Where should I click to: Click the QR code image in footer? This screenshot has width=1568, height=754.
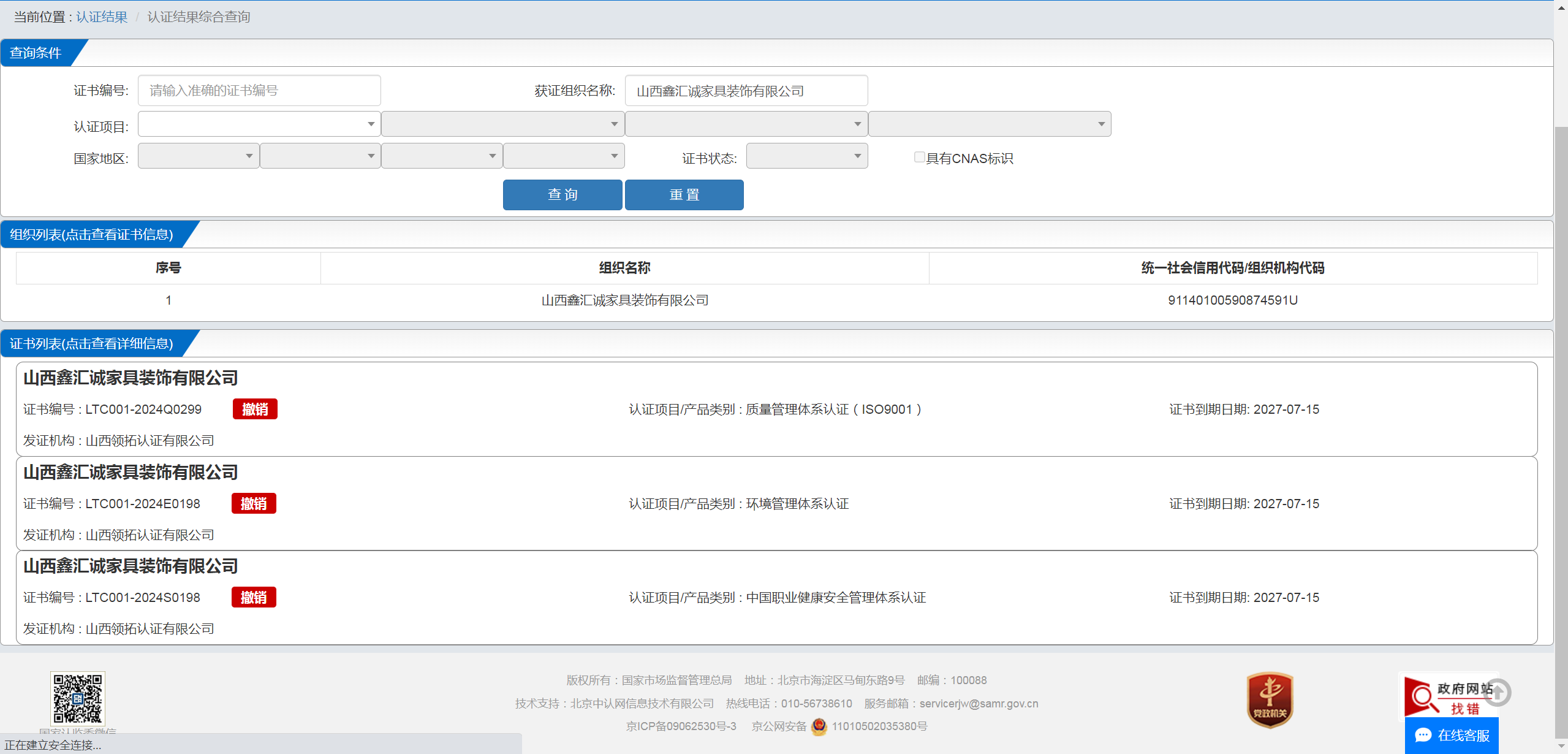pyautogui.click(x=77, y=698)
